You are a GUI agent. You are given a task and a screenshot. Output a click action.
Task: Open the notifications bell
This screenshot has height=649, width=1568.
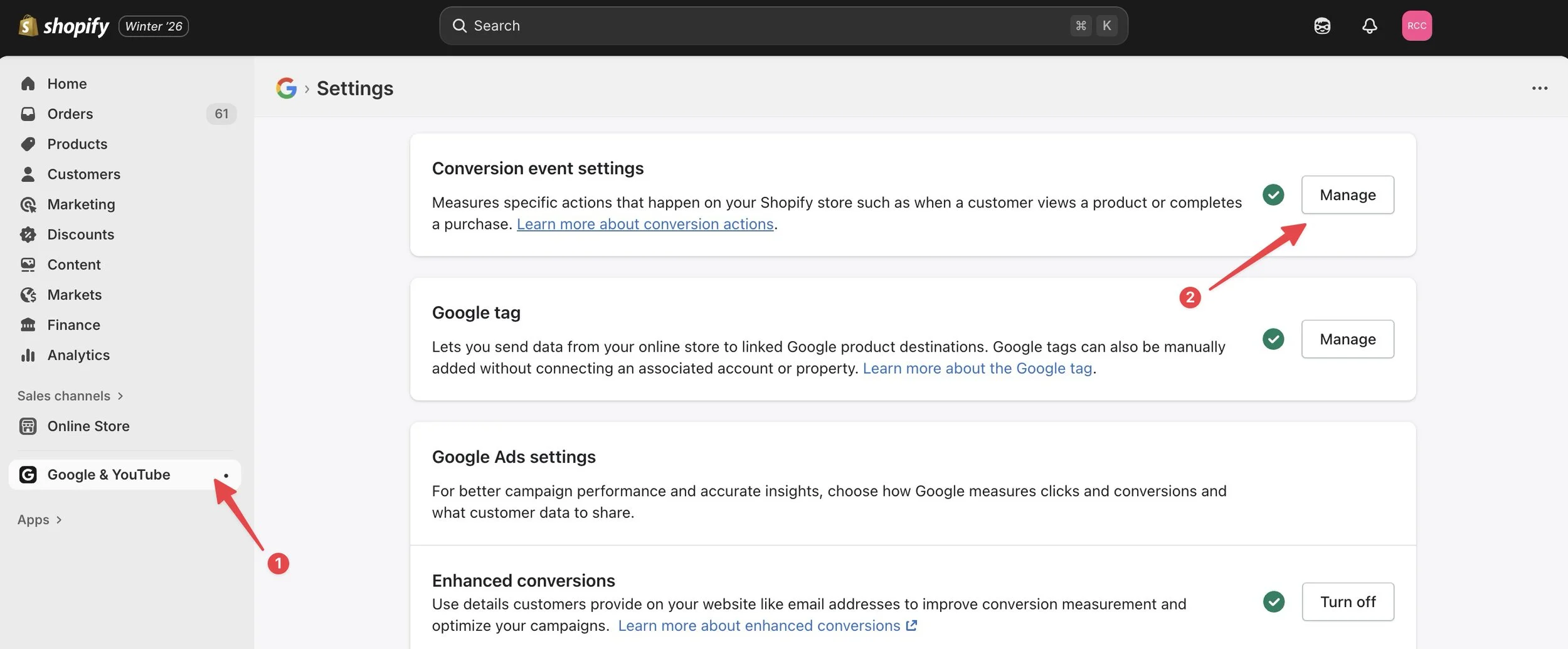pos(1369,26)
